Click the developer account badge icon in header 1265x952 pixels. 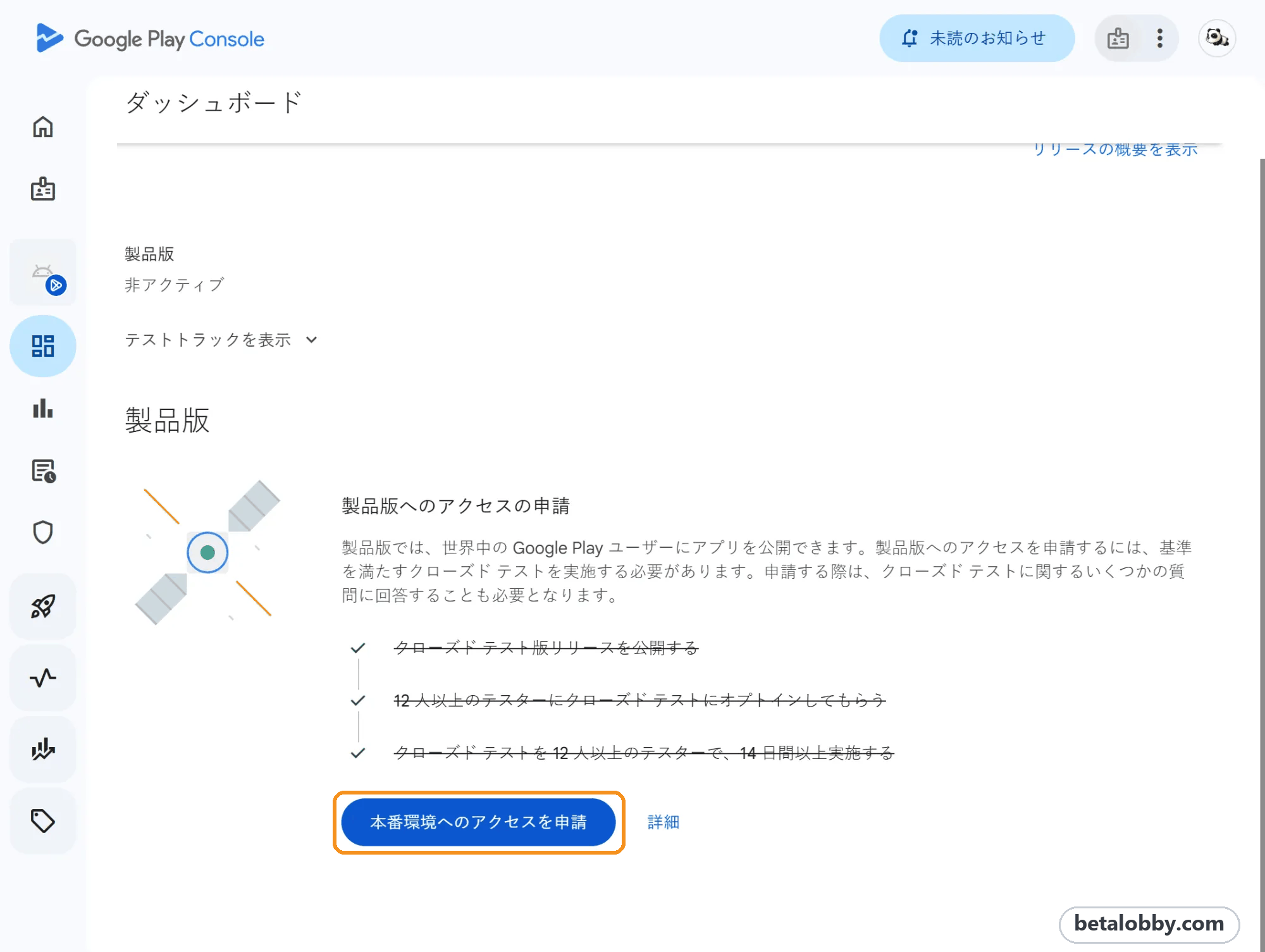click(x=1118, y=39)
